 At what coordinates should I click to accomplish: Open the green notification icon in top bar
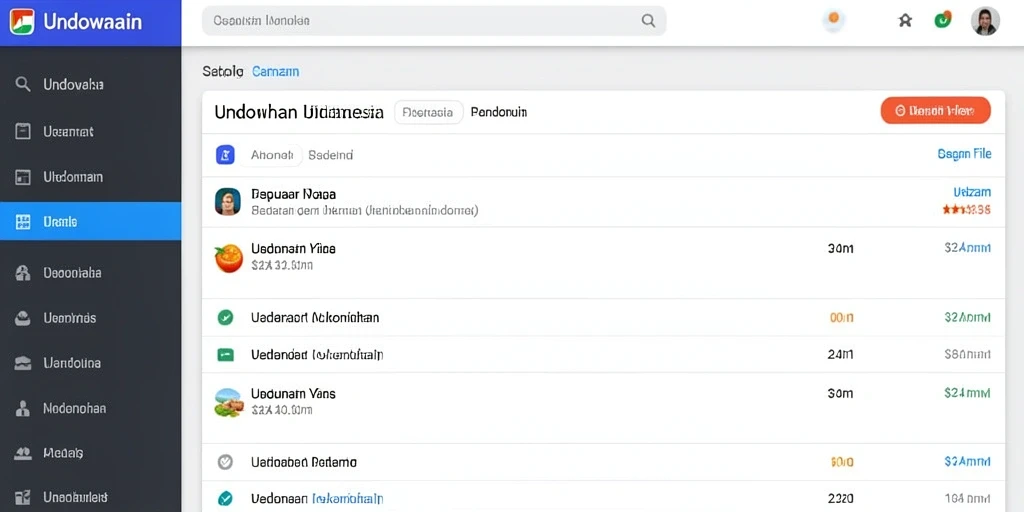pyautogui.click(x=942, y=20)
